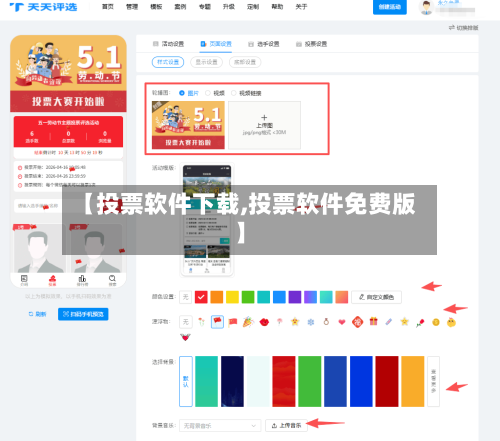Switch to the 活动设置 tab
The width and height of the screenshot is (500, 441).
pyautogui.click(x=168, y=44)
